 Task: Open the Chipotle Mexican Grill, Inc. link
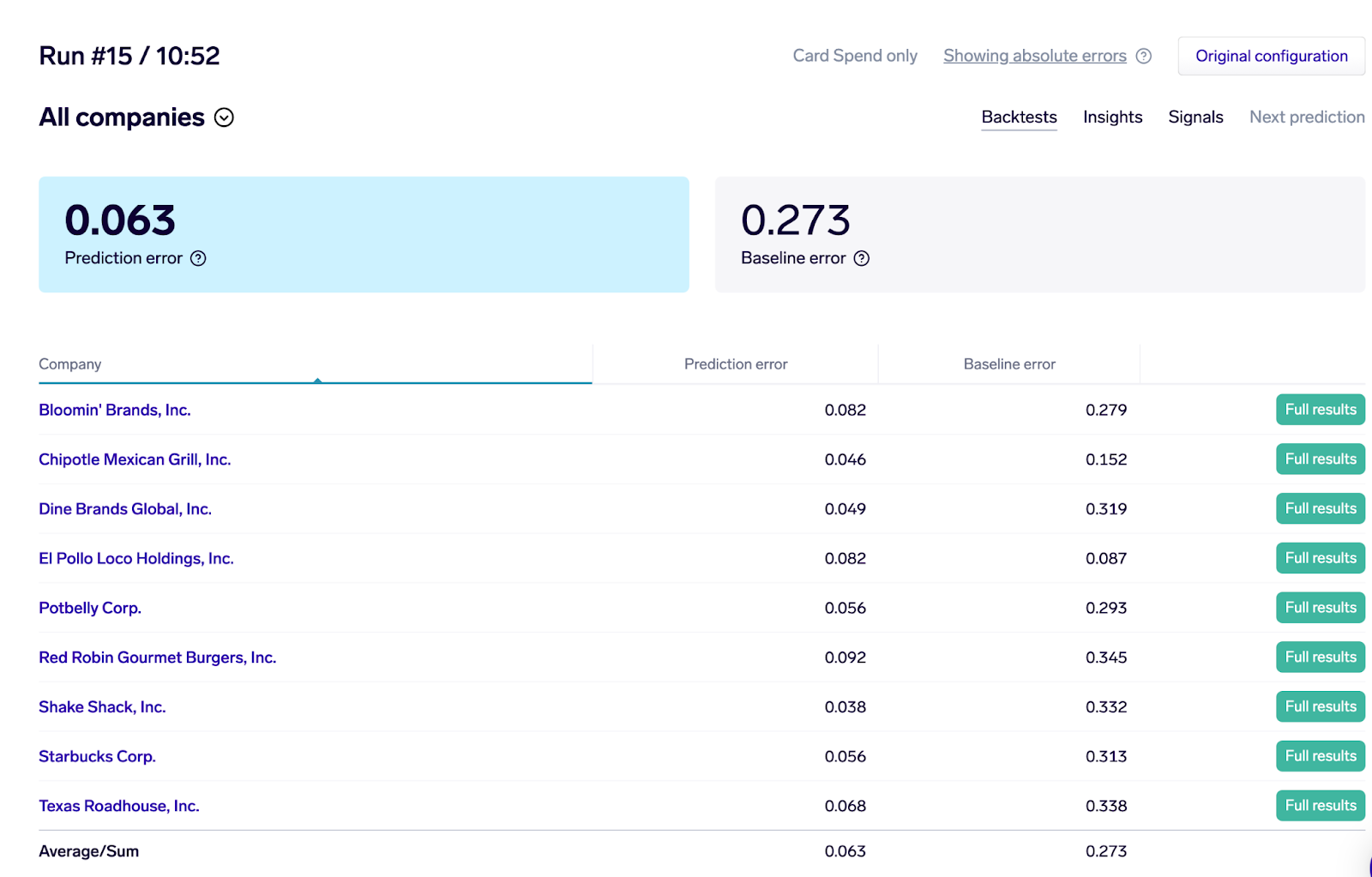pyautogui.click(x=135, y=460)
